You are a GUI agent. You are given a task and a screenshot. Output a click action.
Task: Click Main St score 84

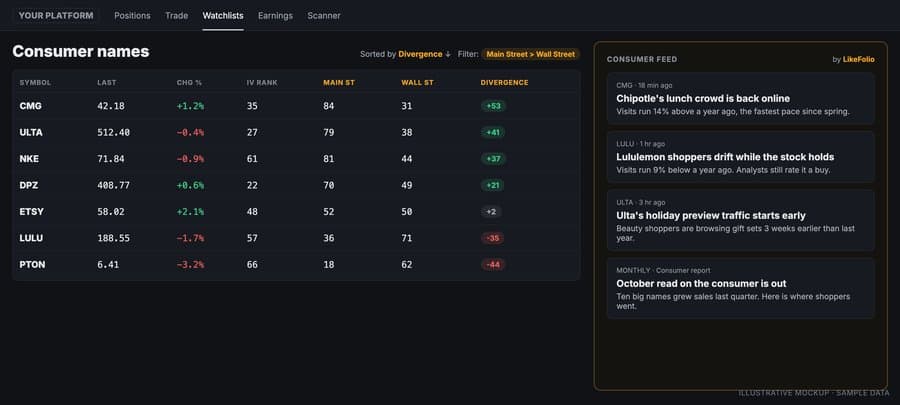[x=329, y=106]
